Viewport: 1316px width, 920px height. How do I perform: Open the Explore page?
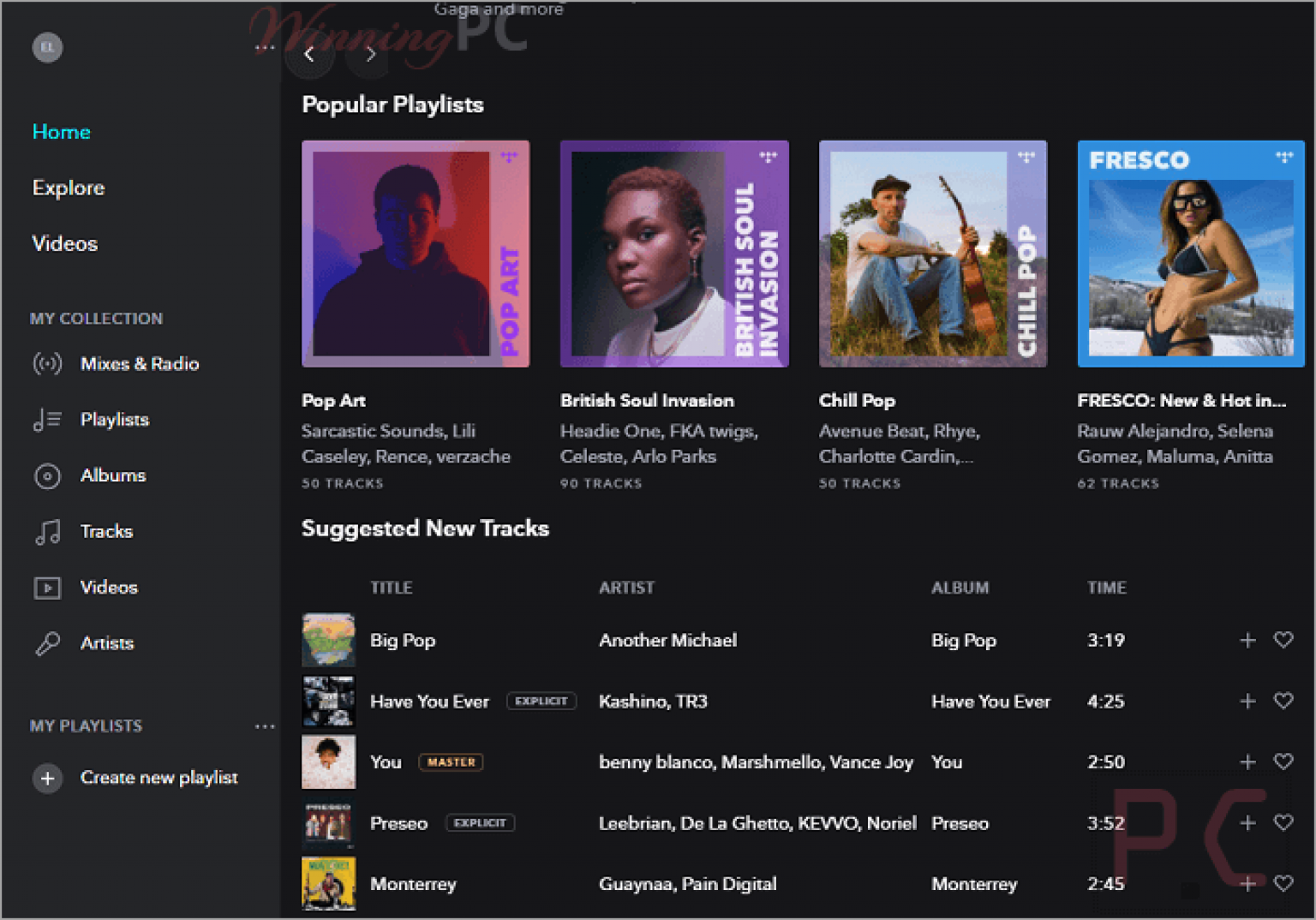[69, 188]
